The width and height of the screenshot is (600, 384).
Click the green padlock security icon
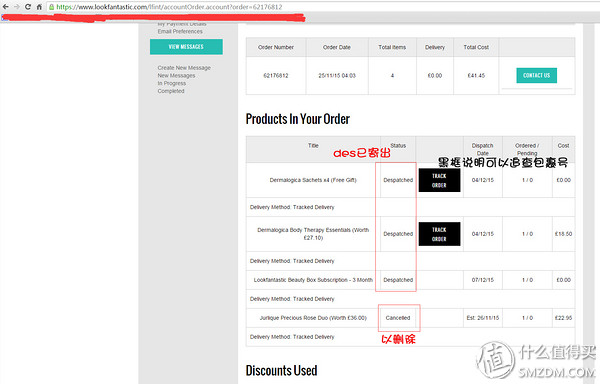coord(52,7)
